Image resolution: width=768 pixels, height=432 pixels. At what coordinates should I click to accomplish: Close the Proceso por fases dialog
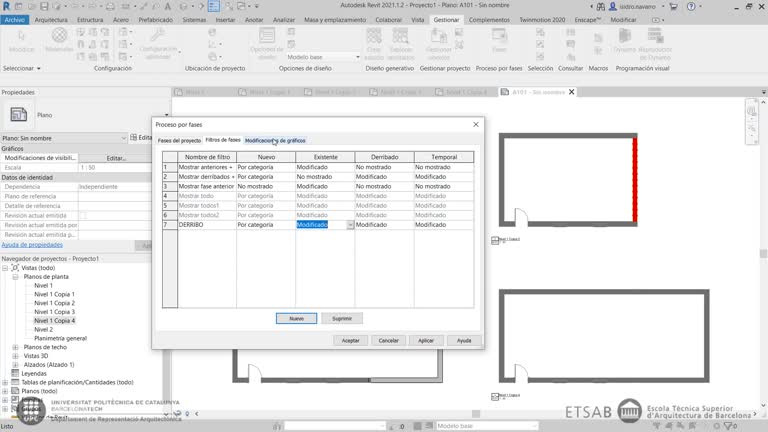point(475,124)
